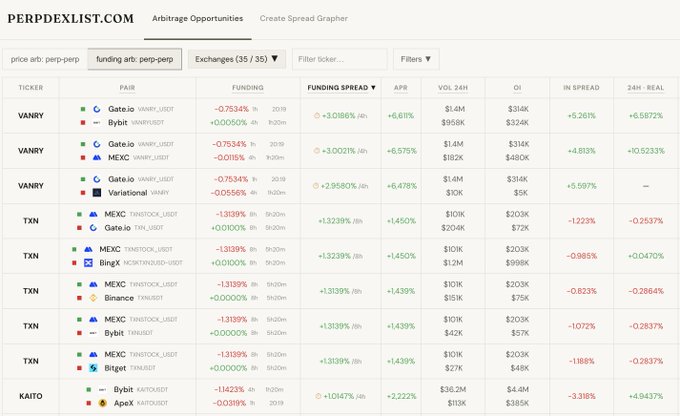This screenshot has height=416, width=680.
Task: Click red short marker next to Variational
Action: click(83, 193)
